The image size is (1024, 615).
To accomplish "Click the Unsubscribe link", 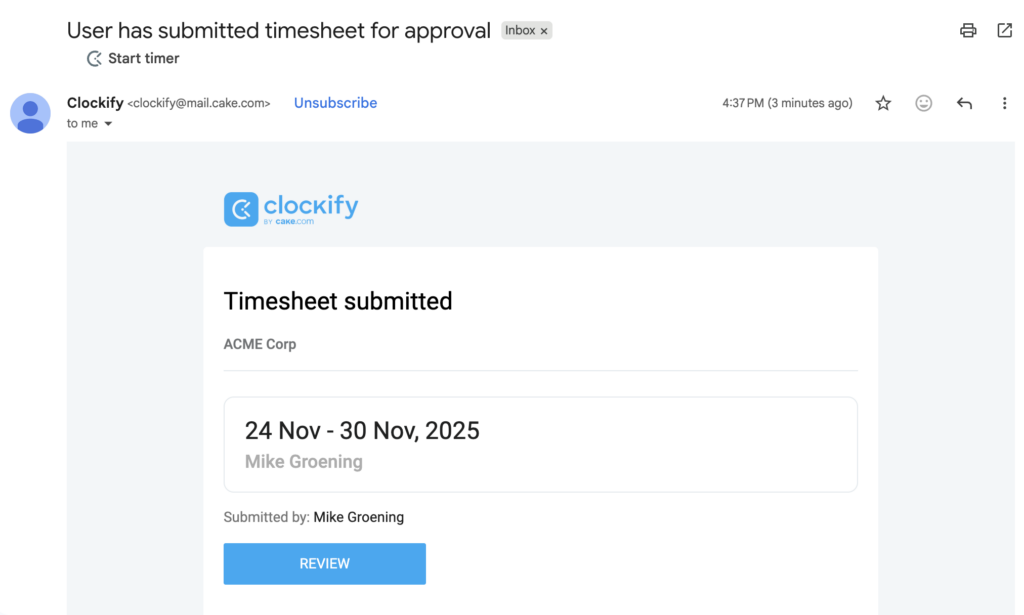I will point(335,103).
